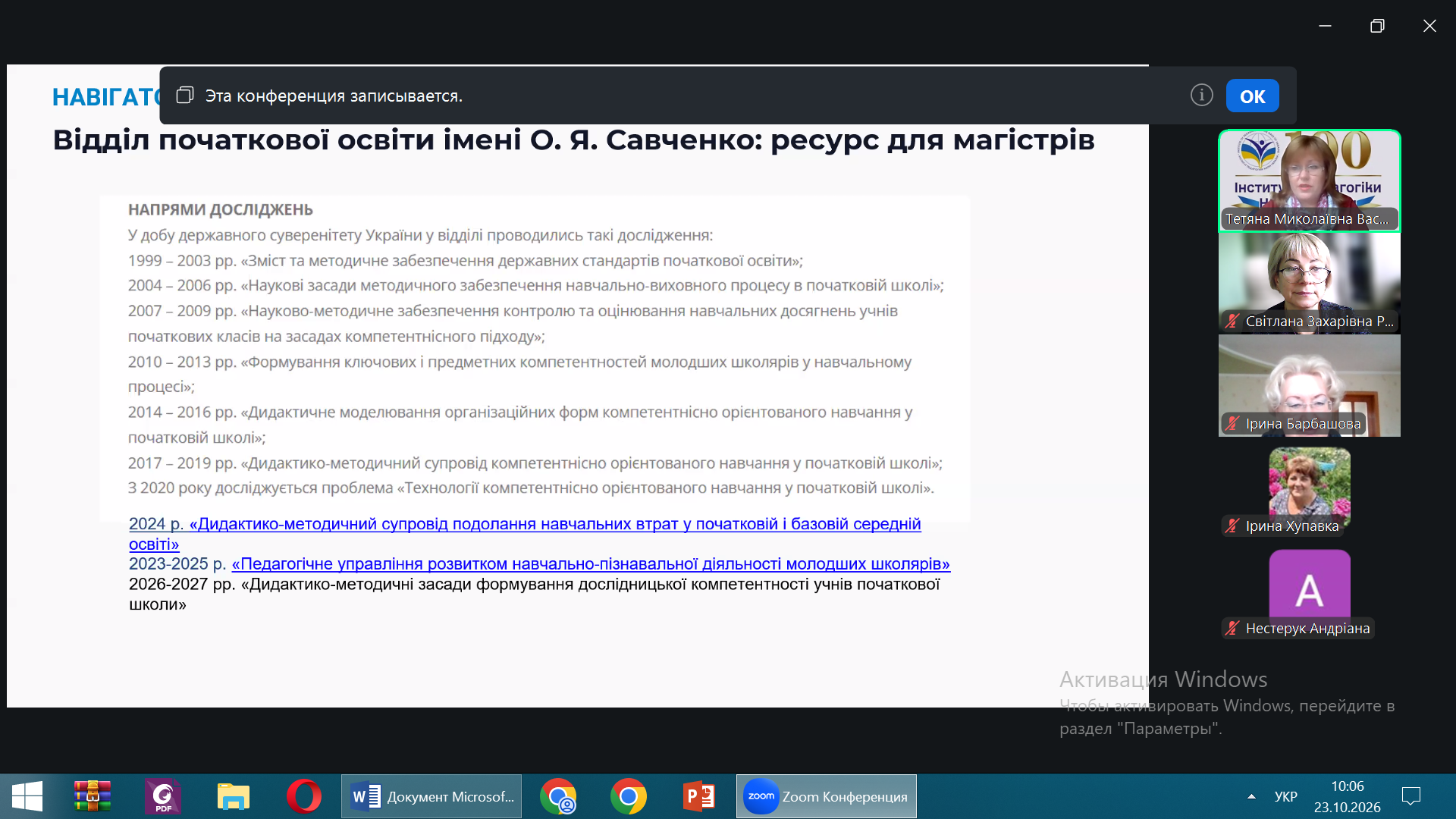Minimize the Zoom conference window
This screenshot has width=1456, height=819.
tap(1325, 26)
